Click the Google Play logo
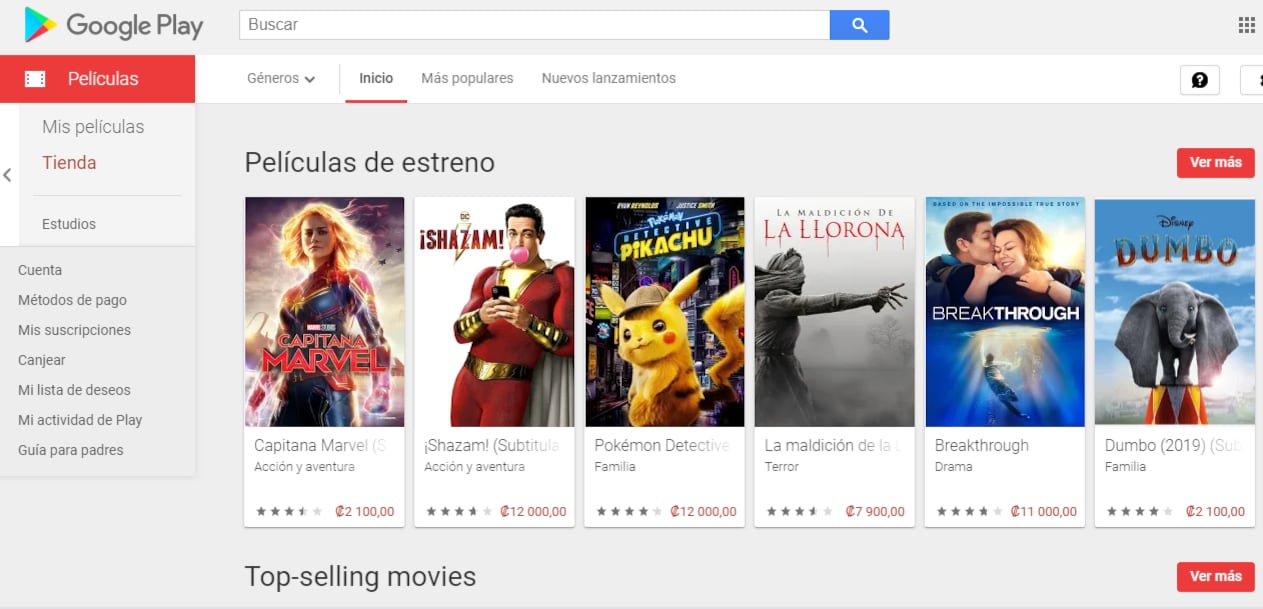Image resolution: width=1263 pixels, height=609 pixels. (x=113, y=25)
